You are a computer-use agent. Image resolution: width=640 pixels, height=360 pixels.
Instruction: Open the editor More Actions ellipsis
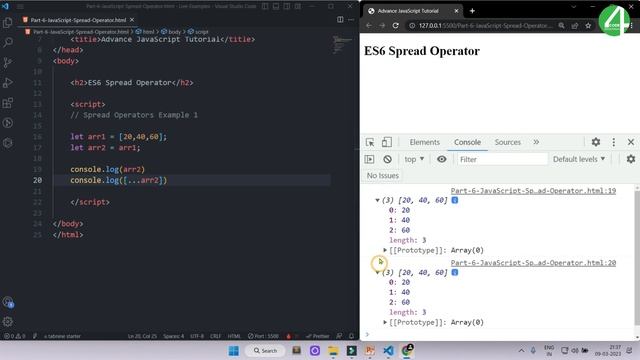351,20
